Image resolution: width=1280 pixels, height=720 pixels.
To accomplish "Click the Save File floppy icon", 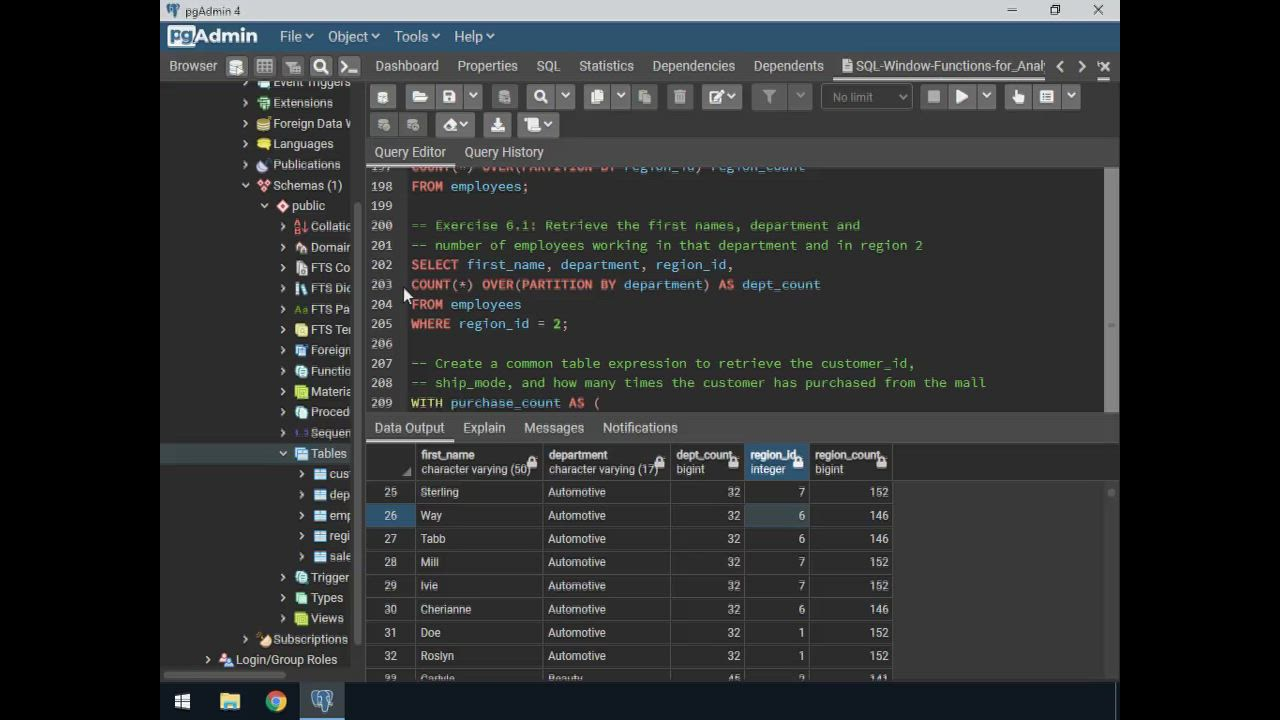I will pyautogui.click(x=449, y=97).
